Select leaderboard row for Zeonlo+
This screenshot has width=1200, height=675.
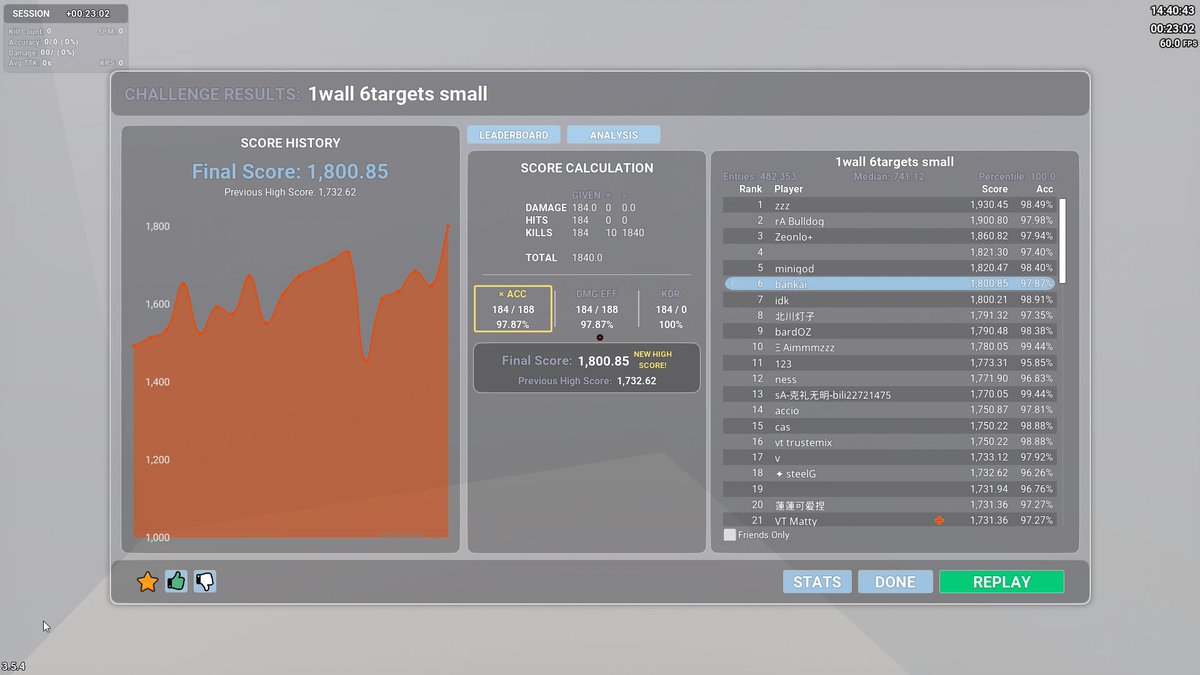click(x=889, y=237)
